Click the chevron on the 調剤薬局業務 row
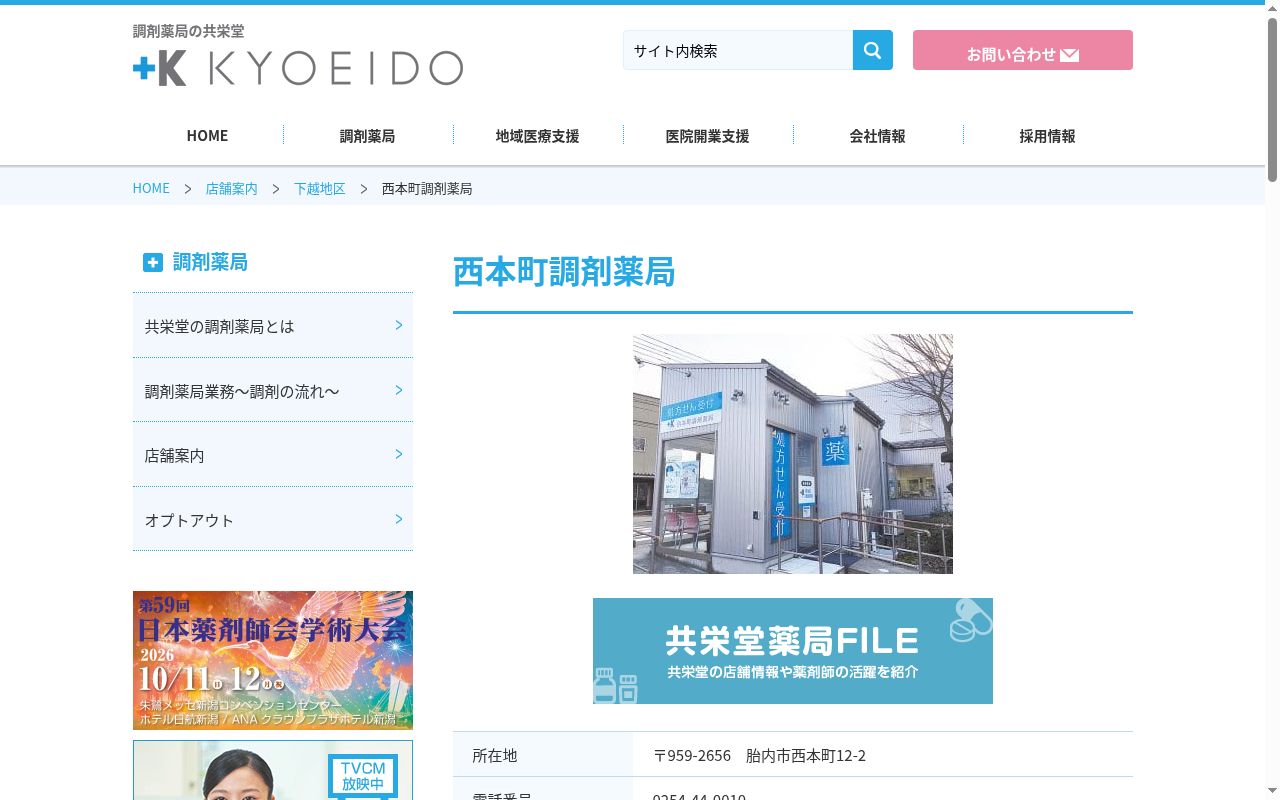This screenshot has width=1280, height=800. pos(399,390)
